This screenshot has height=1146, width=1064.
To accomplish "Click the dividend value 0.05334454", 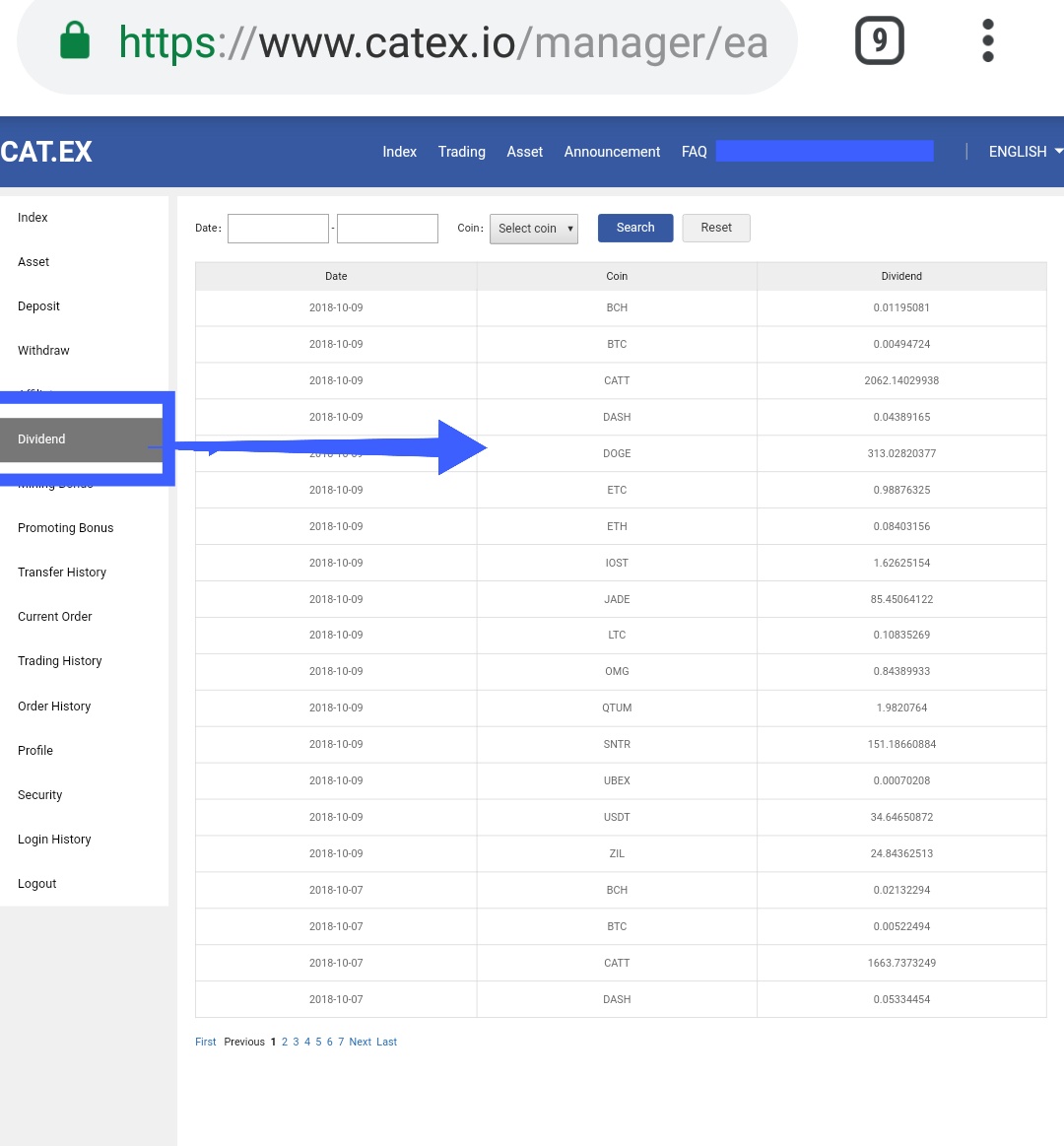I will tap(901, 1000).
